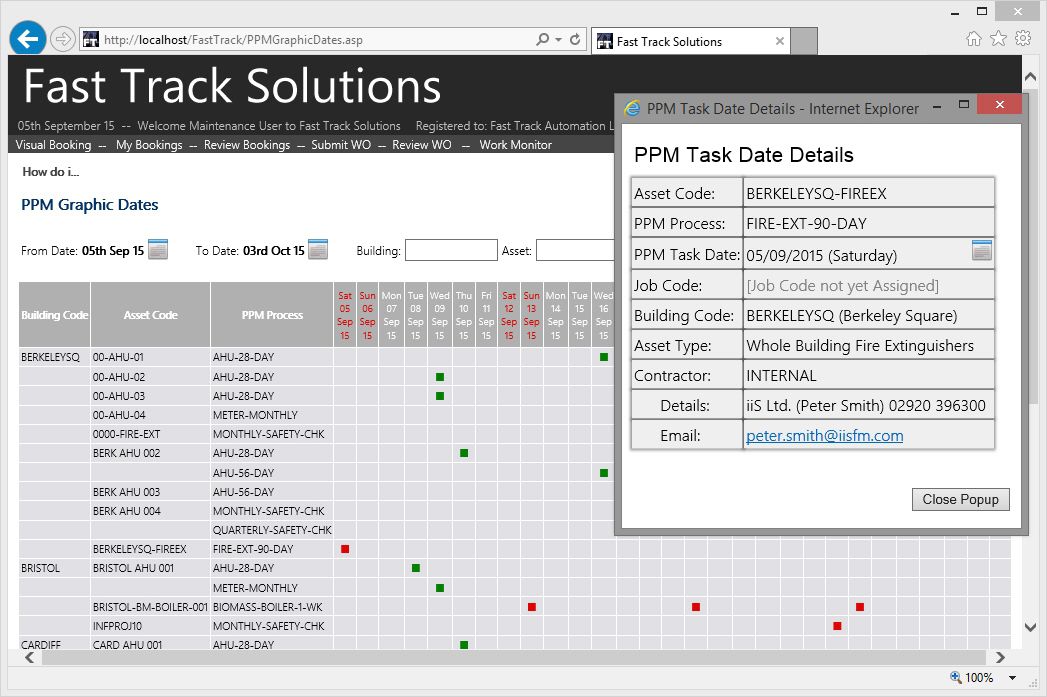Open the Review WO menu item
1047x697 pixels.
(x=421, y=145)
